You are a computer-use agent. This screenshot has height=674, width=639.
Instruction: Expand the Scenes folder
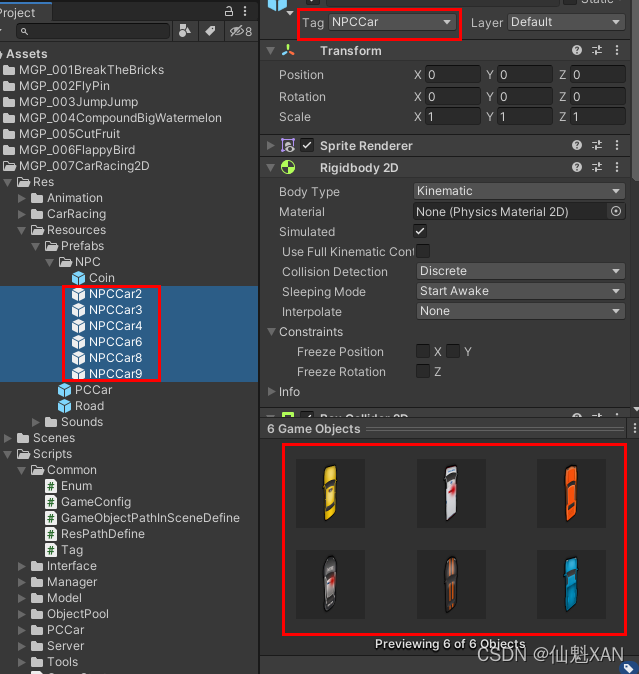click(x=7, y=438)
